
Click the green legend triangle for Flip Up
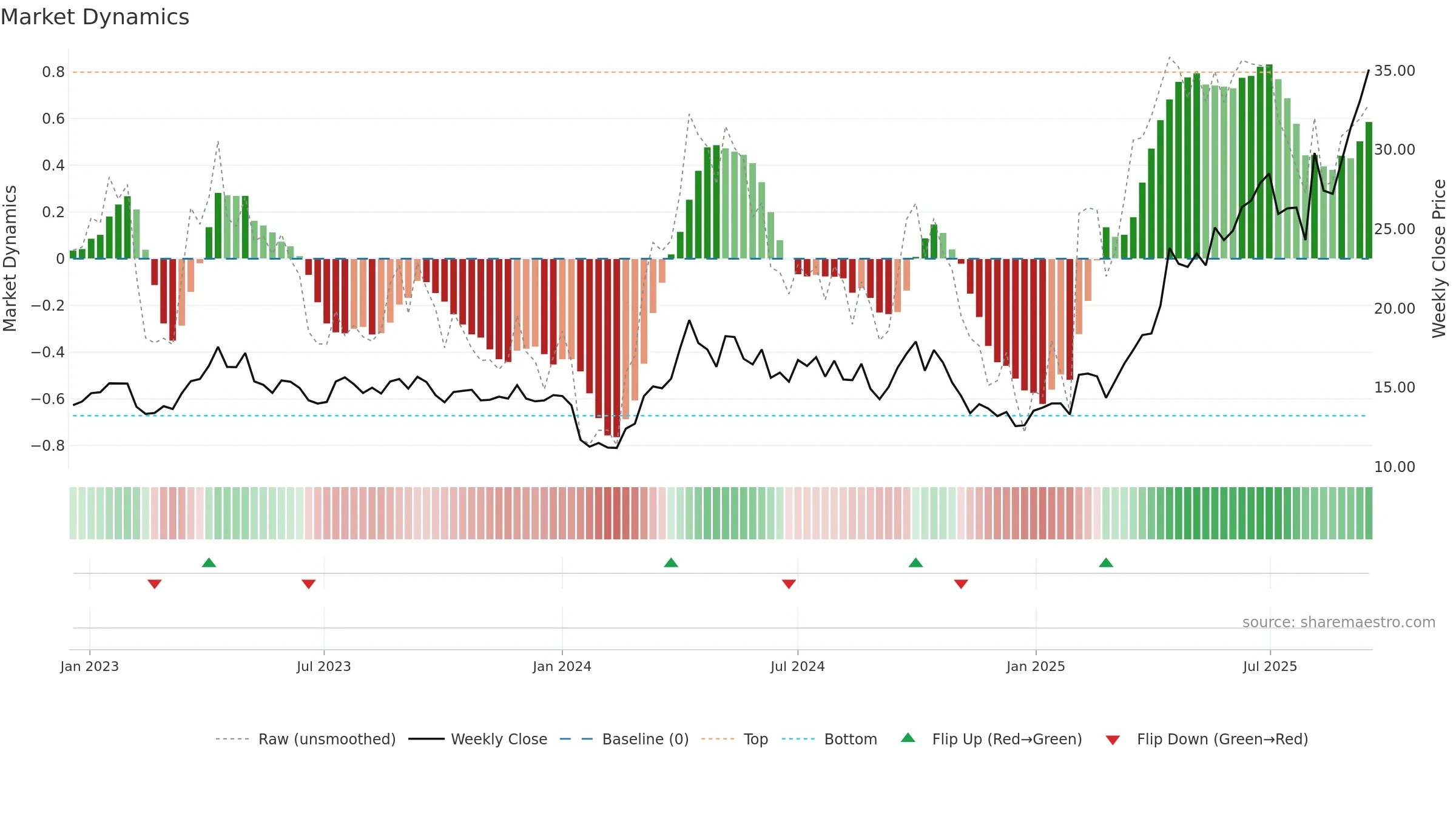pos(908,738)
